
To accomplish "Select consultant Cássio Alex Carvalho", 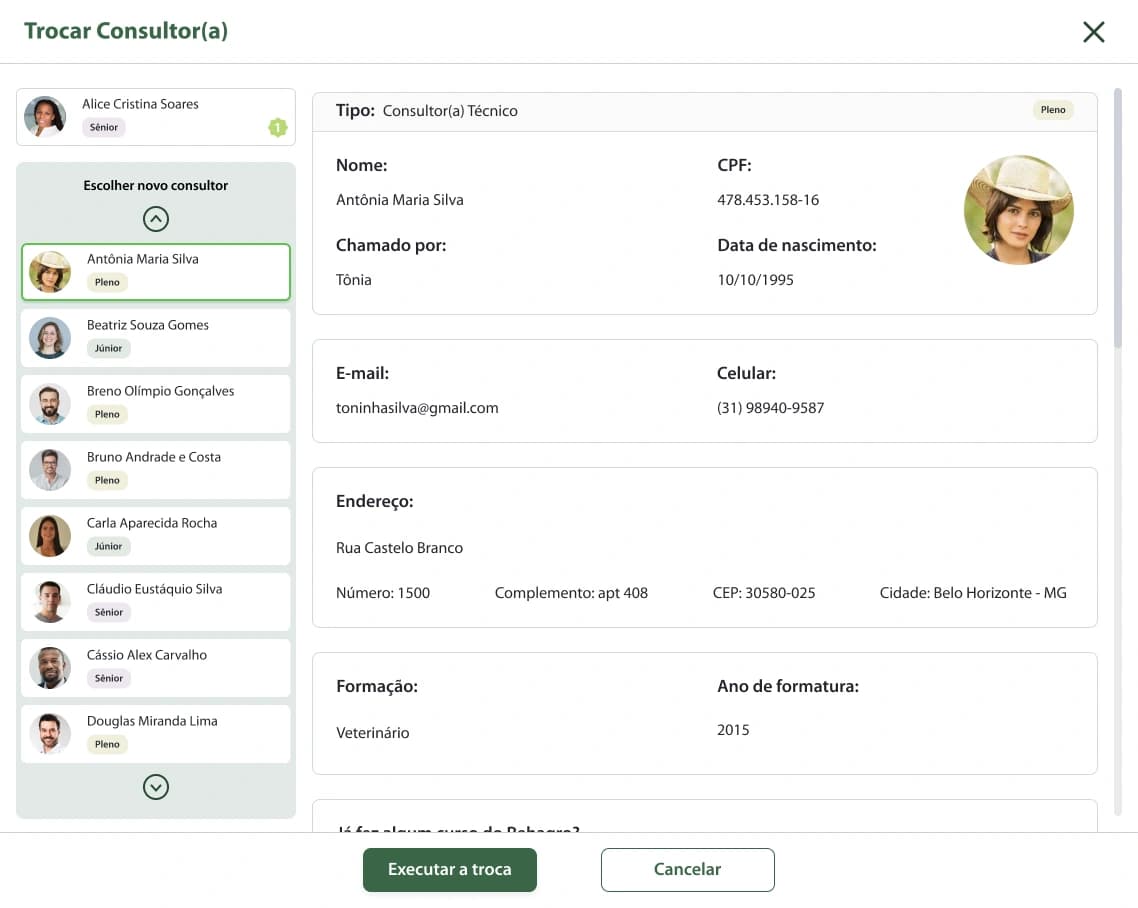I will click(155, 668).
